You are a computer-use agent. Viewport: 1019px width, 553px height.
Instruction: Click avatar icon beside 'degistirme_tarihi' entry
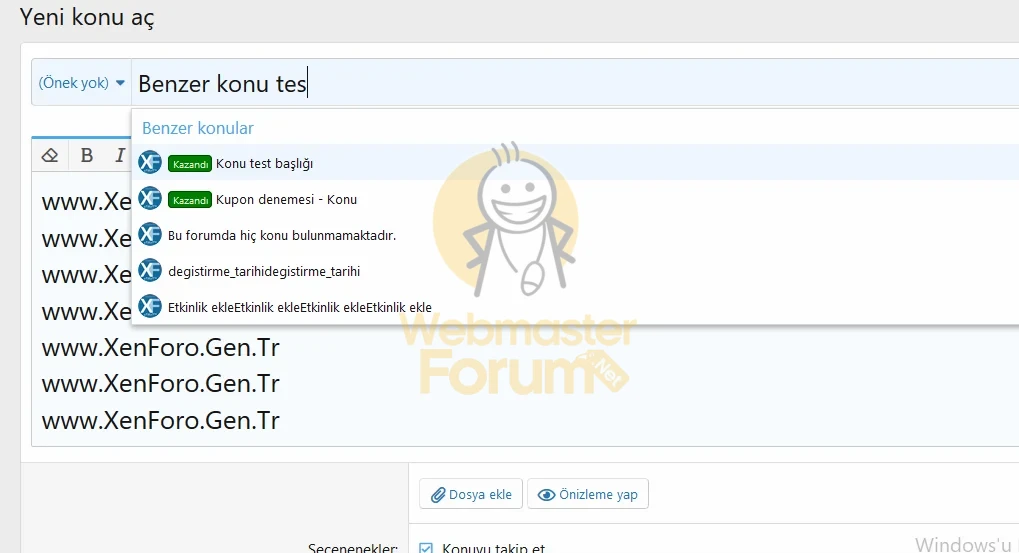150,271
